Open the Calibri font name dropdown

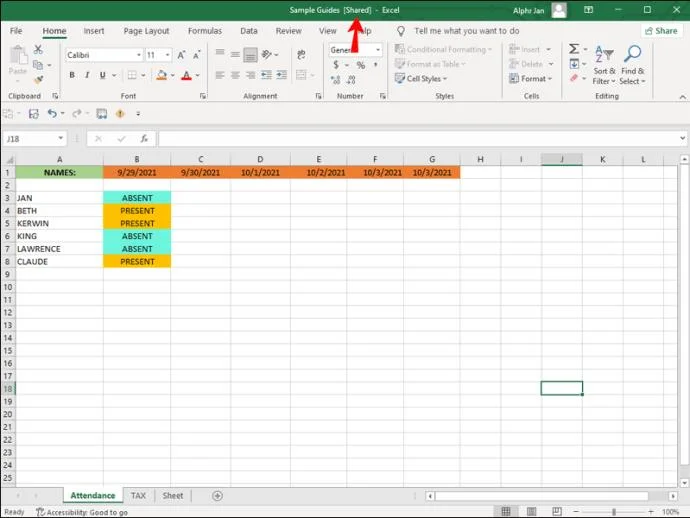point(139,55)
